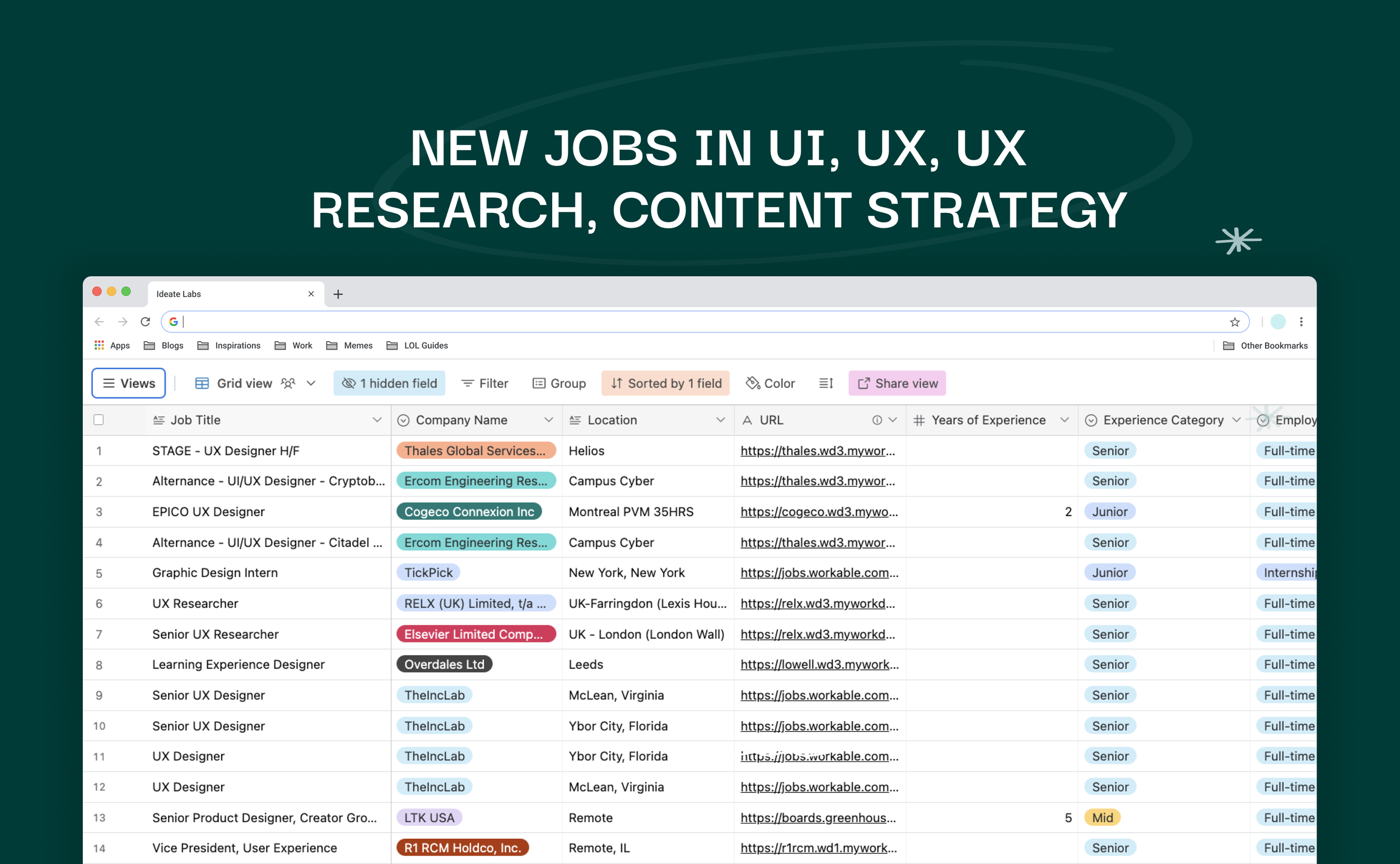This screenshot has width=1400, height=864.
Task: Toggle the 1 hidden field control
Action: (389, 383)
